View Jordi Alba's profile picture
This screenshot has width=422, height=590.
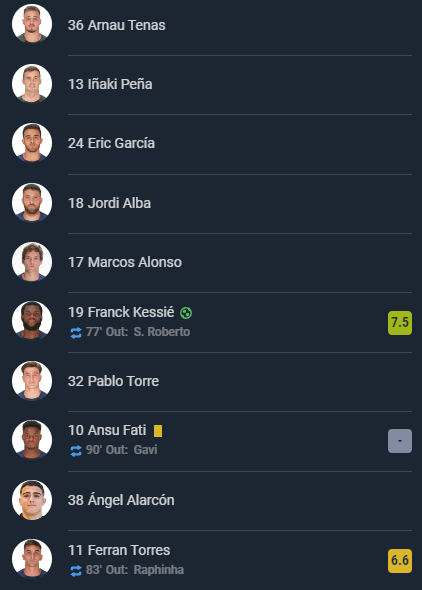pyautogui.click(x=32, y=202)
